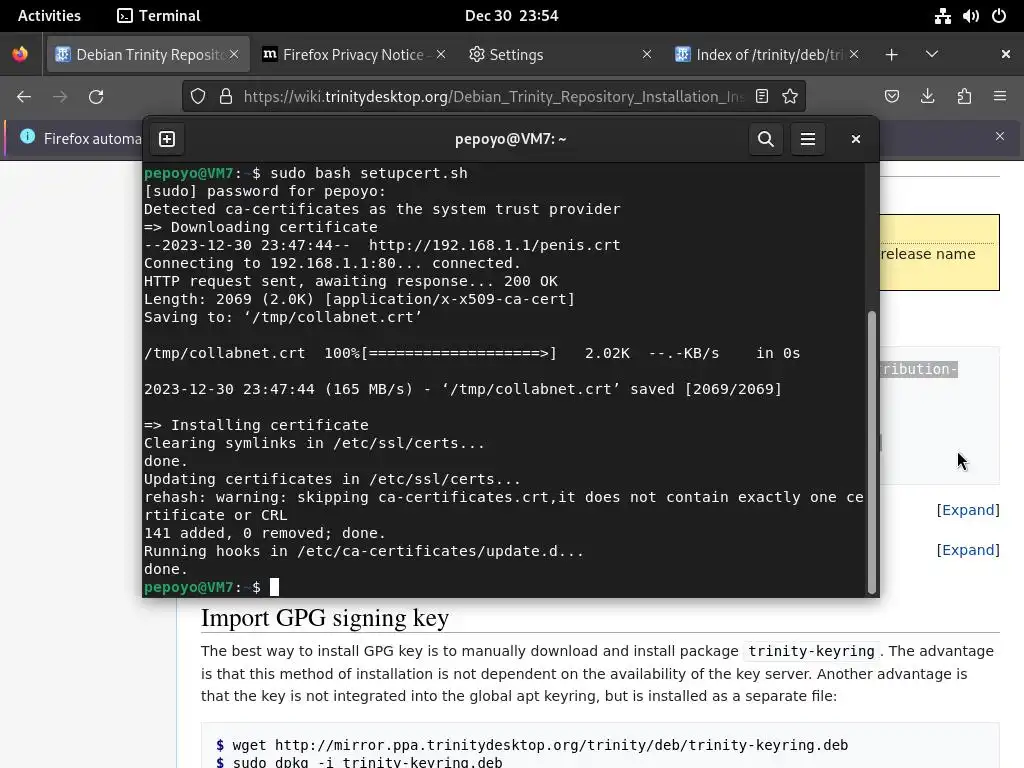Click the trinity-keyring code text
The image size is (1024, 768).
click(x=811, y=651)
